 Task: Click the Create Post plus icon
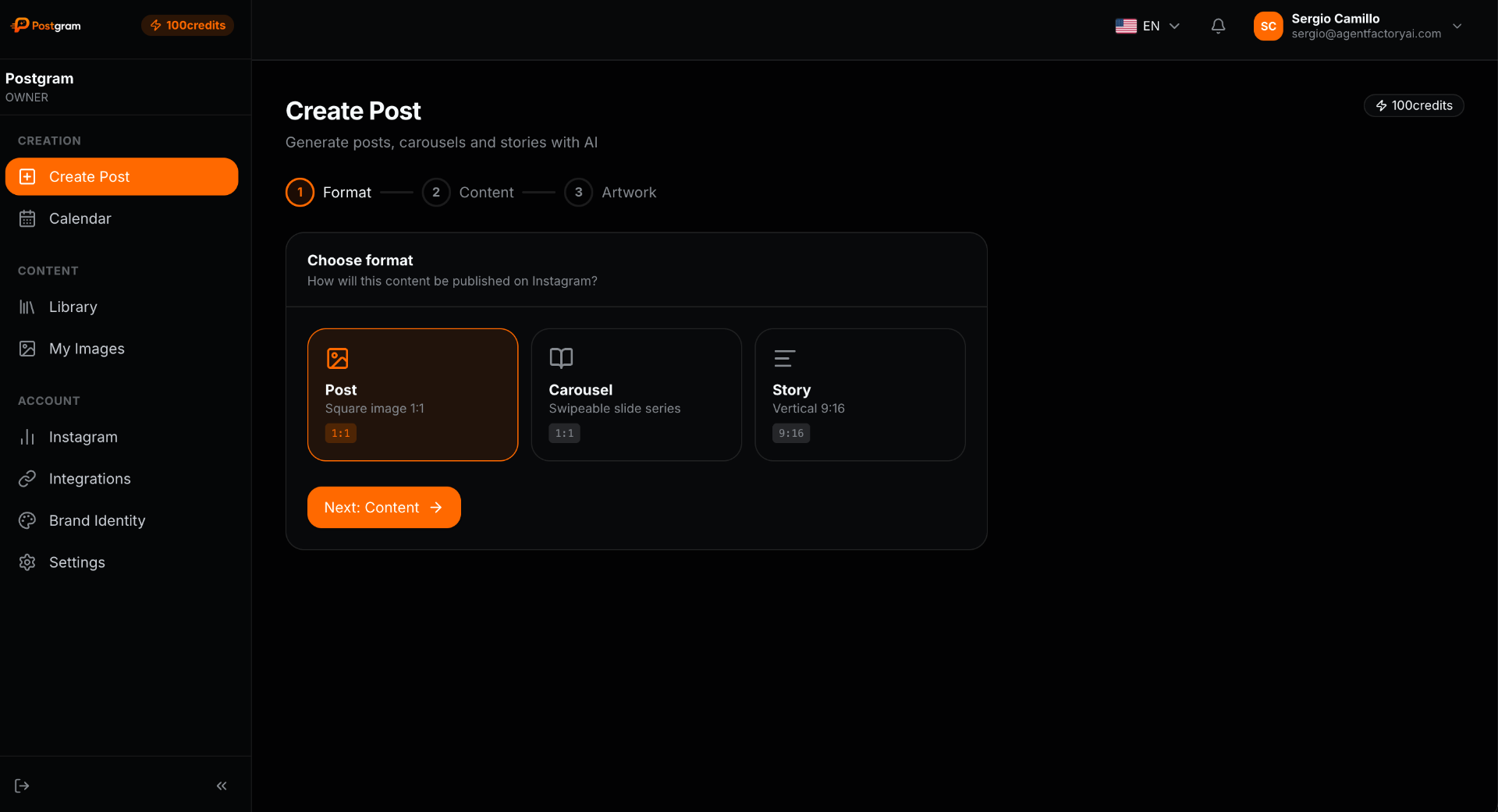click(27, 177)
